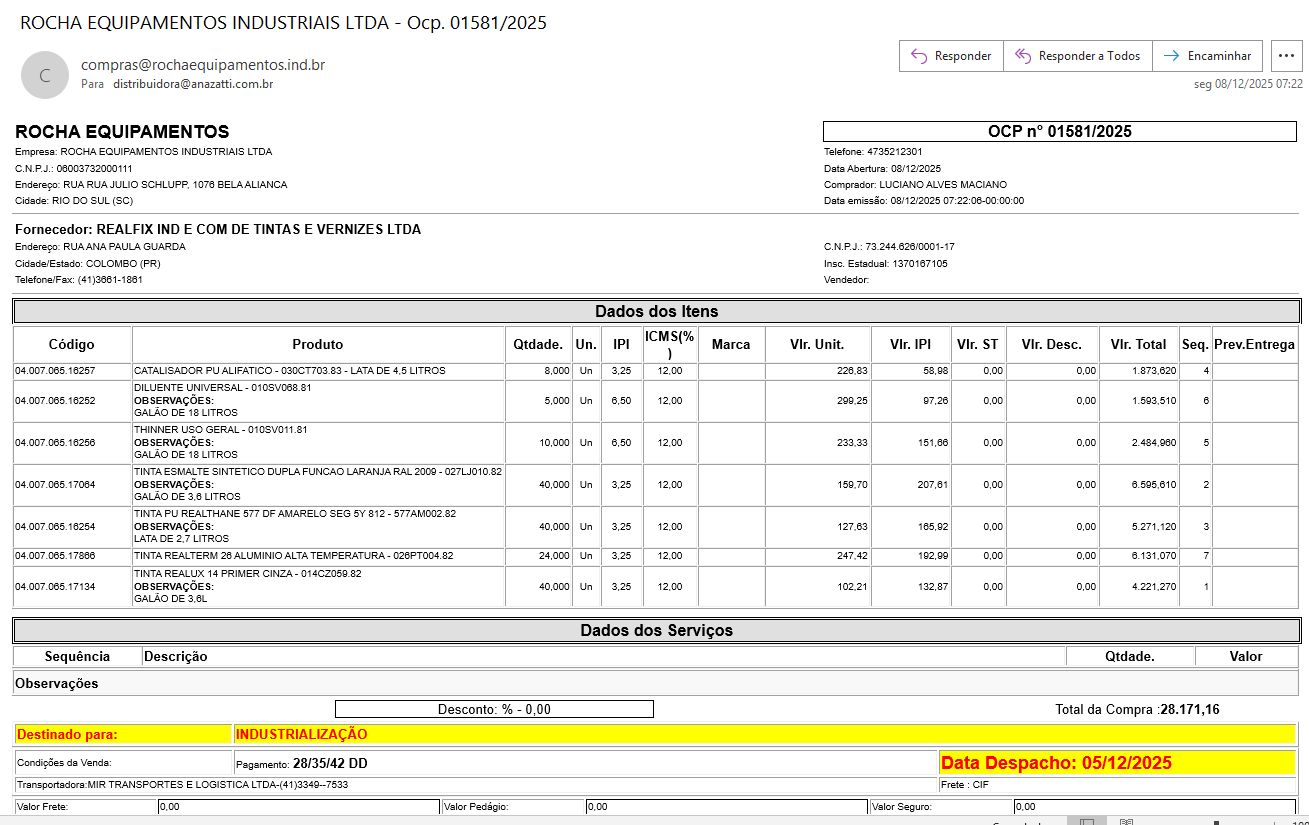Open the more actions ellipsis menu
Screen dimensions: 1309x825
tap(1286, 56)
